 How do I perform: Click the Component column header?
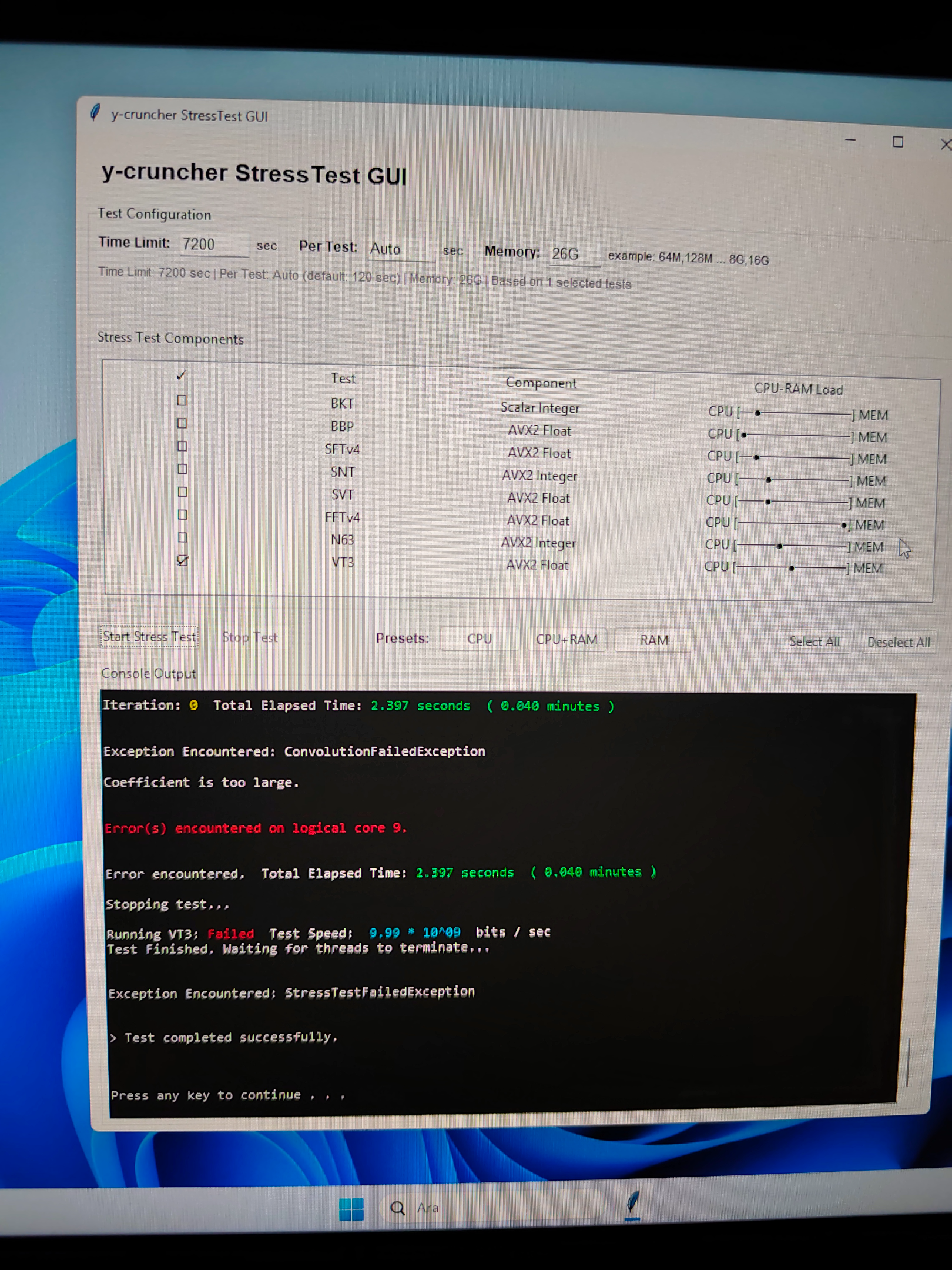point(541,383)
